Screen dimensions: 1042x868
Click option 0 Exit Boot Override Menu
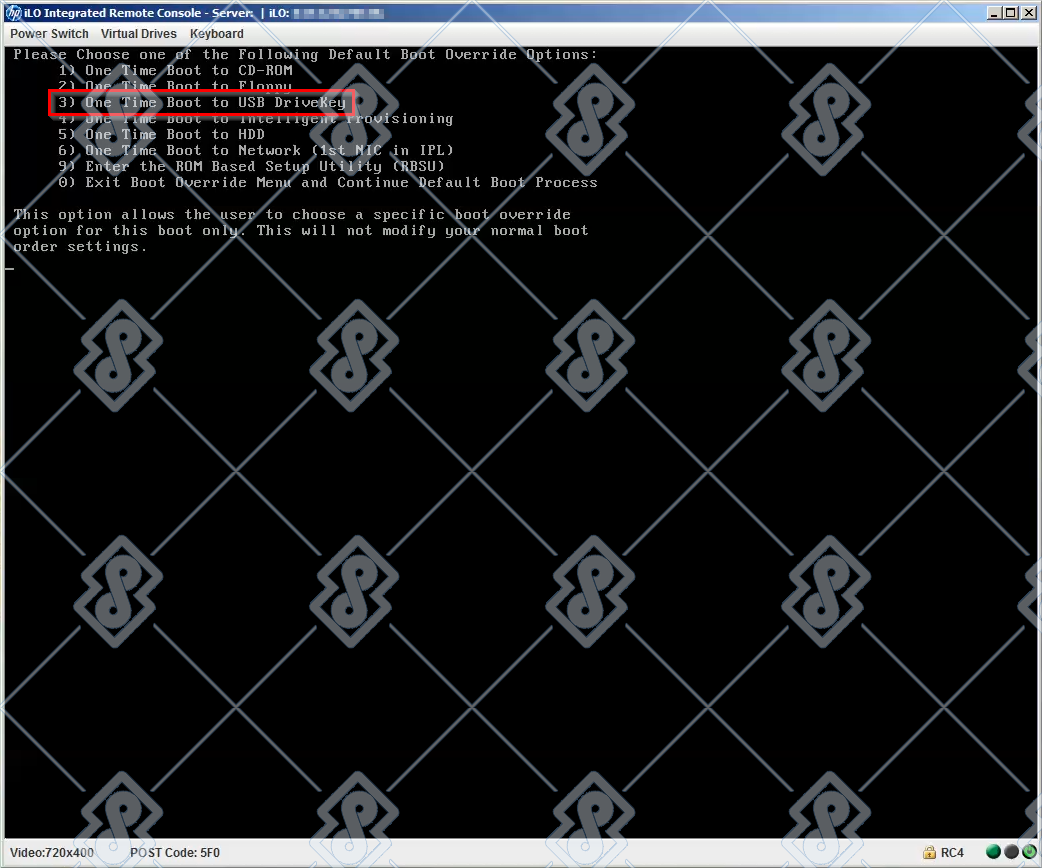coord(328,182)
